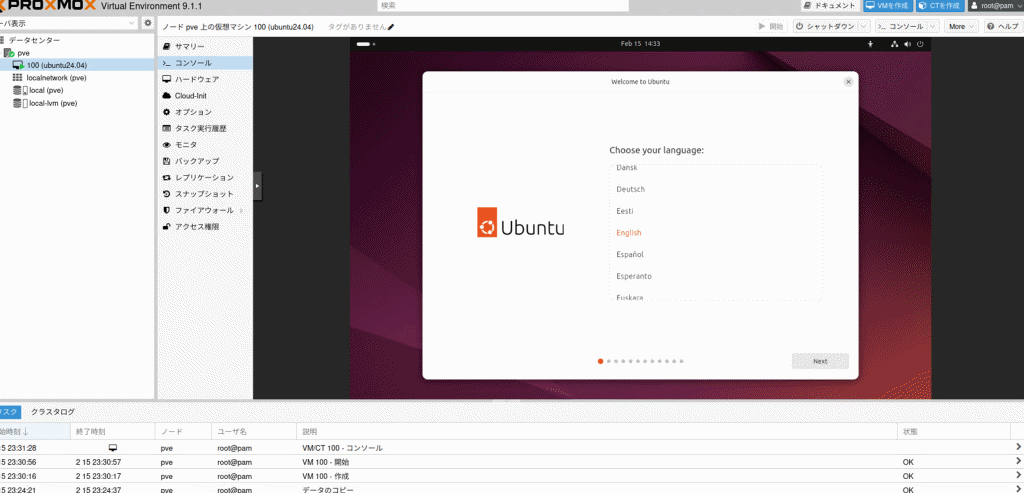This screenshot has height=493, width=1024.
Task: Click the pencil icon to edit tags
Action: pos(391,27)
